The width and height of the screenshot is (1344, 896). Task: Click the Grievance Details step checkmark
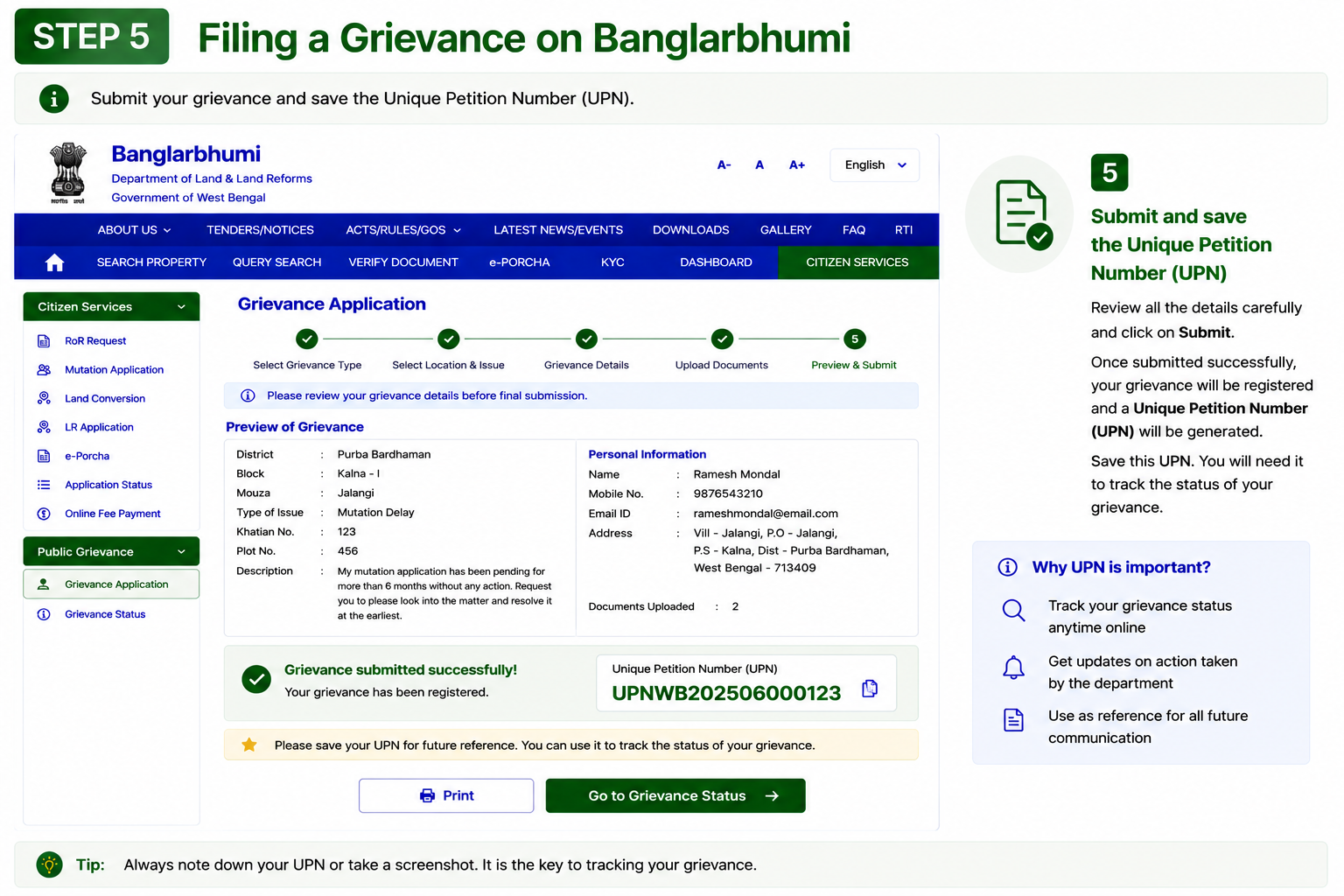point(587,339)
